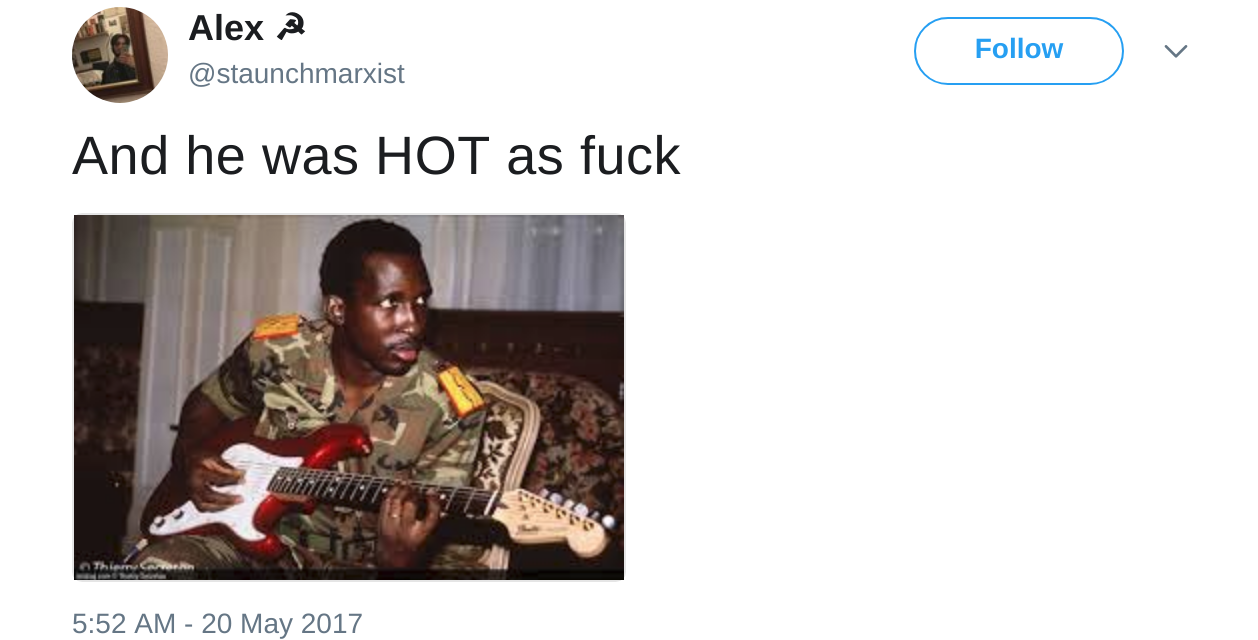Click the hammer and sickle emoji
Image resolution: width=1258 pixels, height=640 pixels.
[291, 28]
